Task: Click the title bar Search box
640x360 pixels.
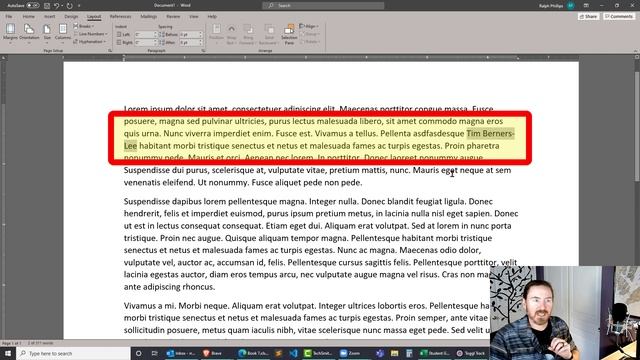Action: tap(323, 5)
